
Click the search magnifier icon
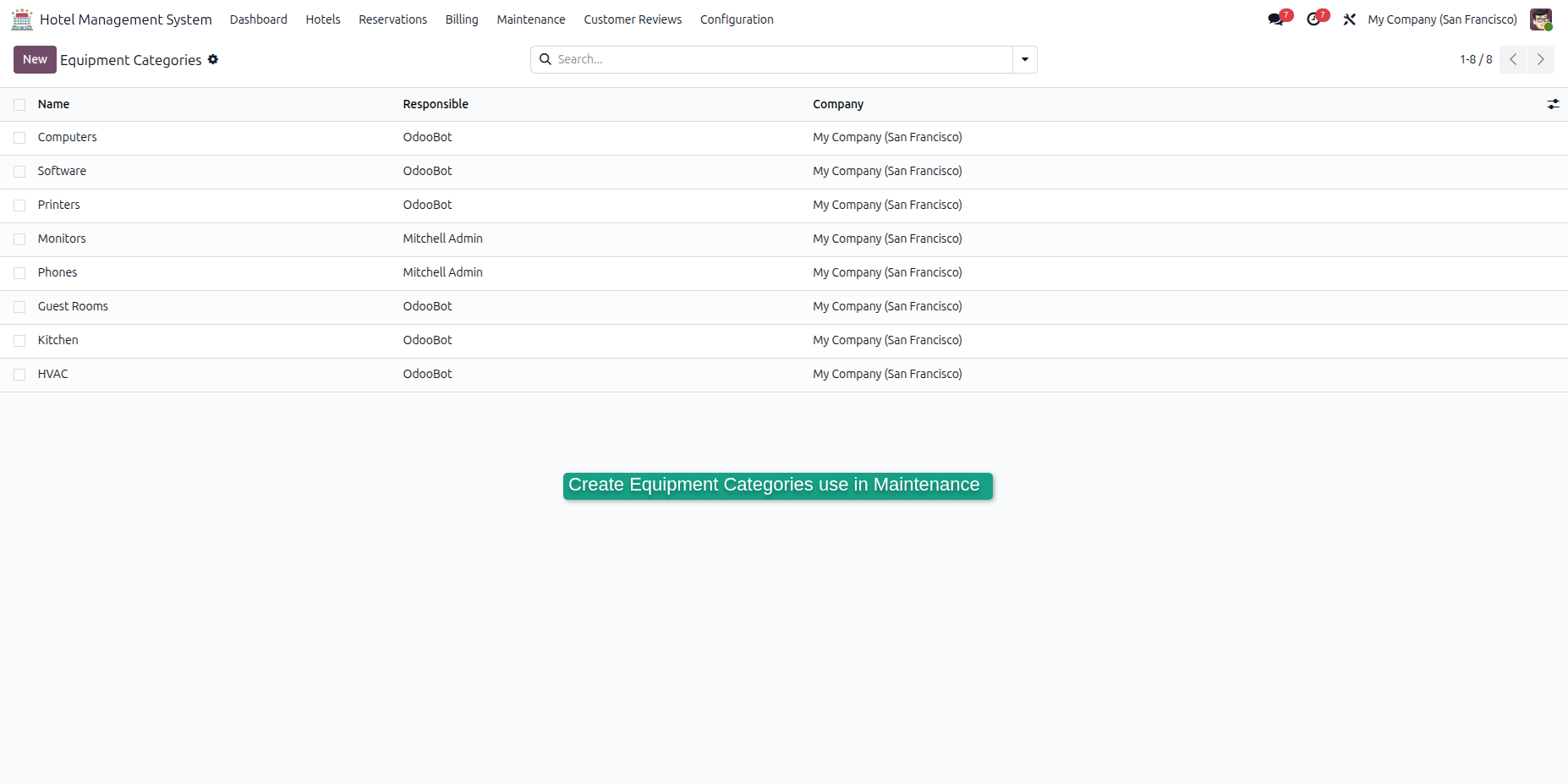(546, 59)
